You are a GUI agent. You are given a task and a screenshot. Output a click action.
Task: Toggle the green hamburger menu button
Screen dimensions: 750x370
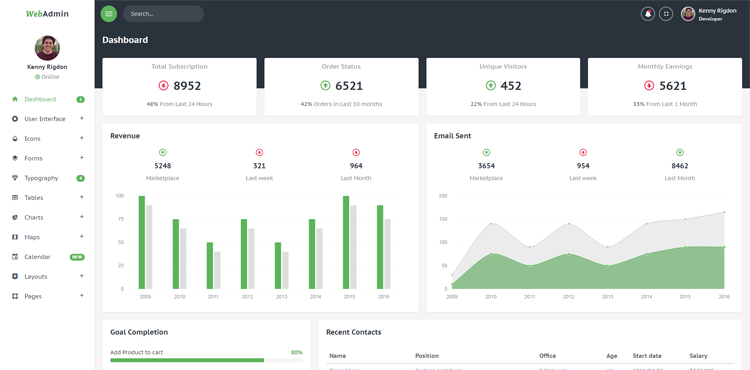[x=109, y=14]
